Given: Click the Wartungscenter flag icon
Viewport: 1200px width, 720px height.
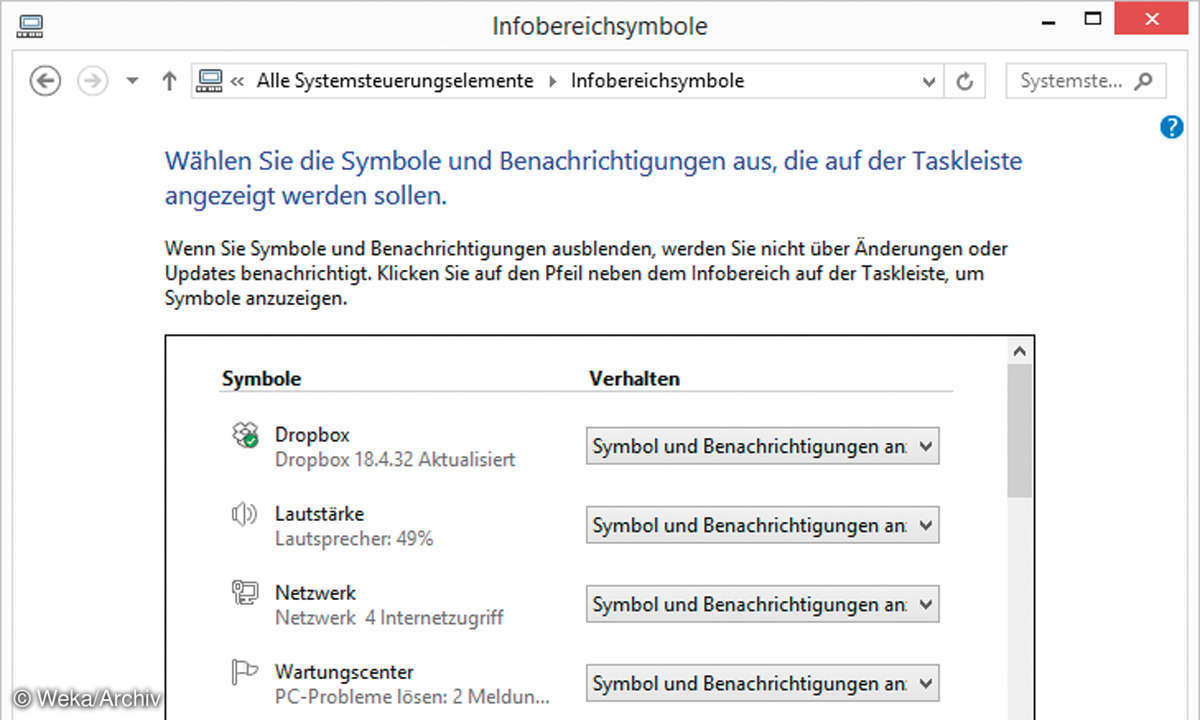Looking at the screenshot, I should [245, 672].
